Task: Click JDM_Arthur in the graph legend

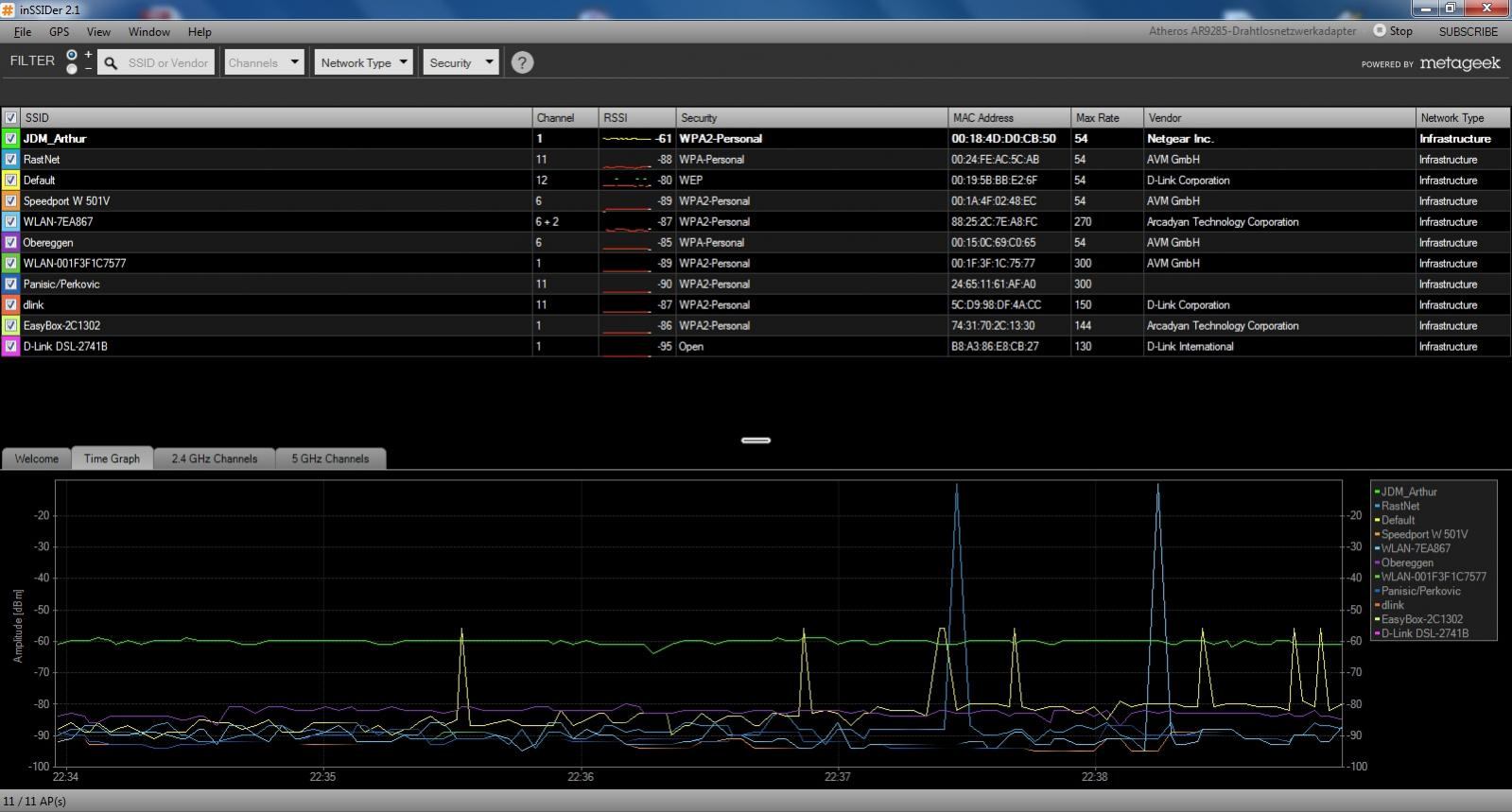Action: pyautogui.click(x=1408, y=492)
